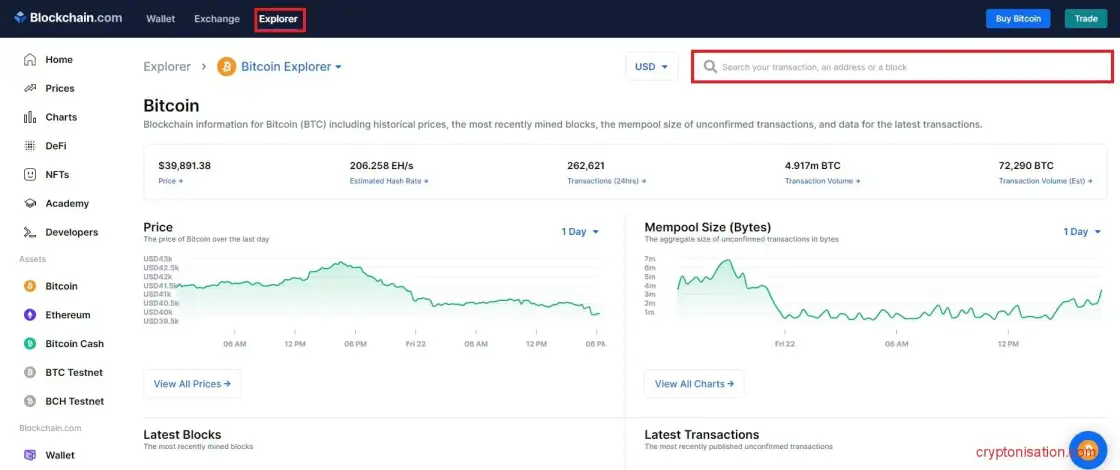The height and width of the screenshot is (470, 1120).
Task: Select the green Bitcoin Cash icon
Action: [x=30, y=344]
